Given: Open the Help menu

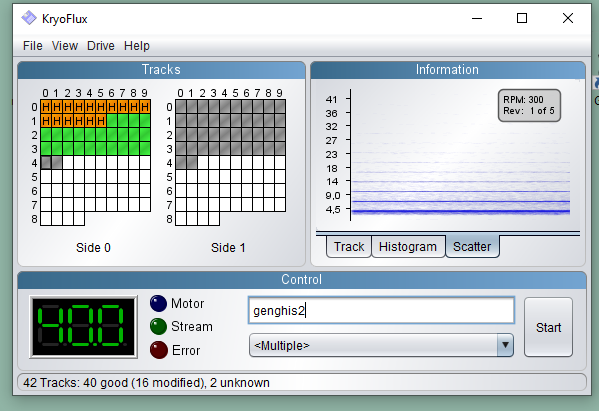Looking at the screenshot, I should (137, 46).
